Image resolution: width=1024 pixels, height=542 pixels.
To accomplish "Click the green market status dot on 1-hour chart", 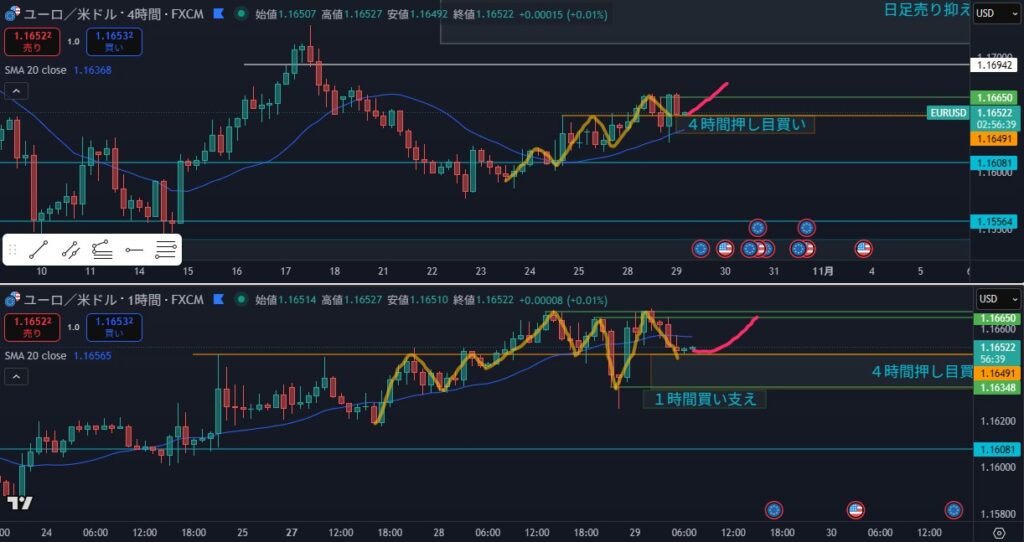I will point(241,299).
